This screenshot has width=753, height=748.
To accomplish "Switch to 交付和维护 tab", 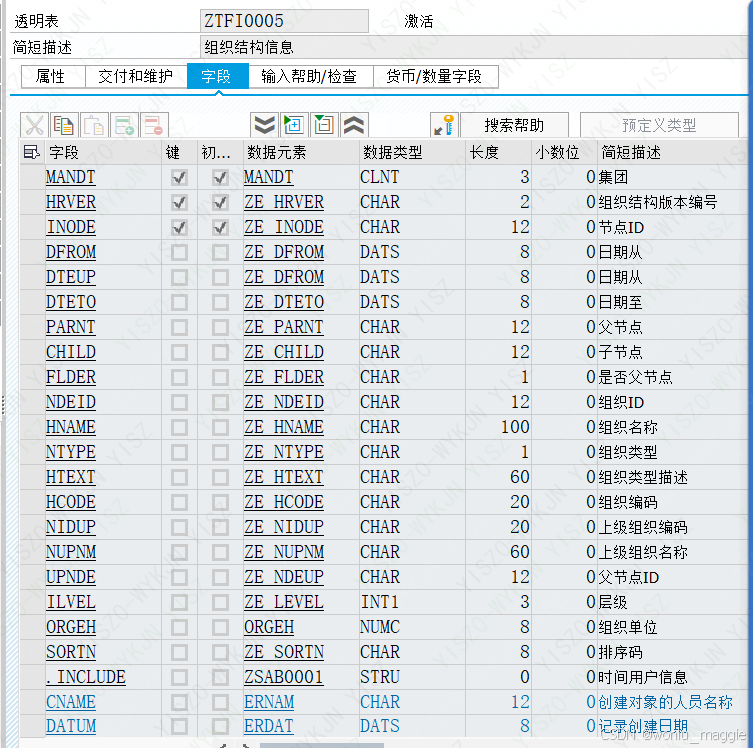I will coord(136,77).
